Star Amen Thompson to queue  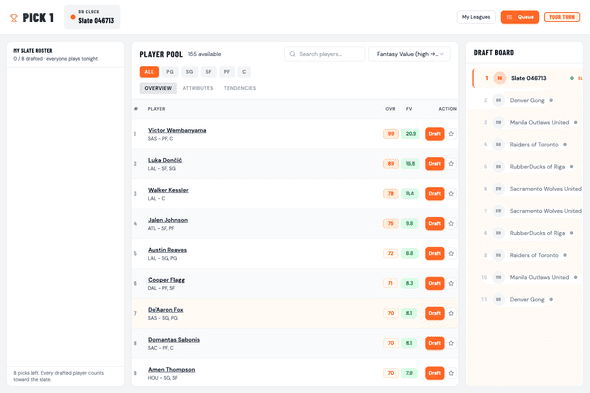click(x=451, y=373)
